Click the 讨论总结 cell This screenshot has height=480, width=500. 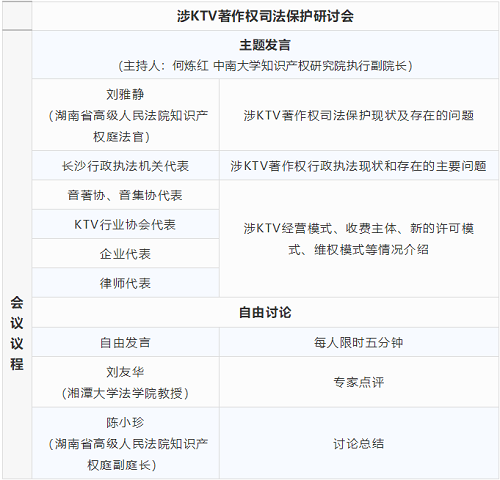tap(359, 443)
